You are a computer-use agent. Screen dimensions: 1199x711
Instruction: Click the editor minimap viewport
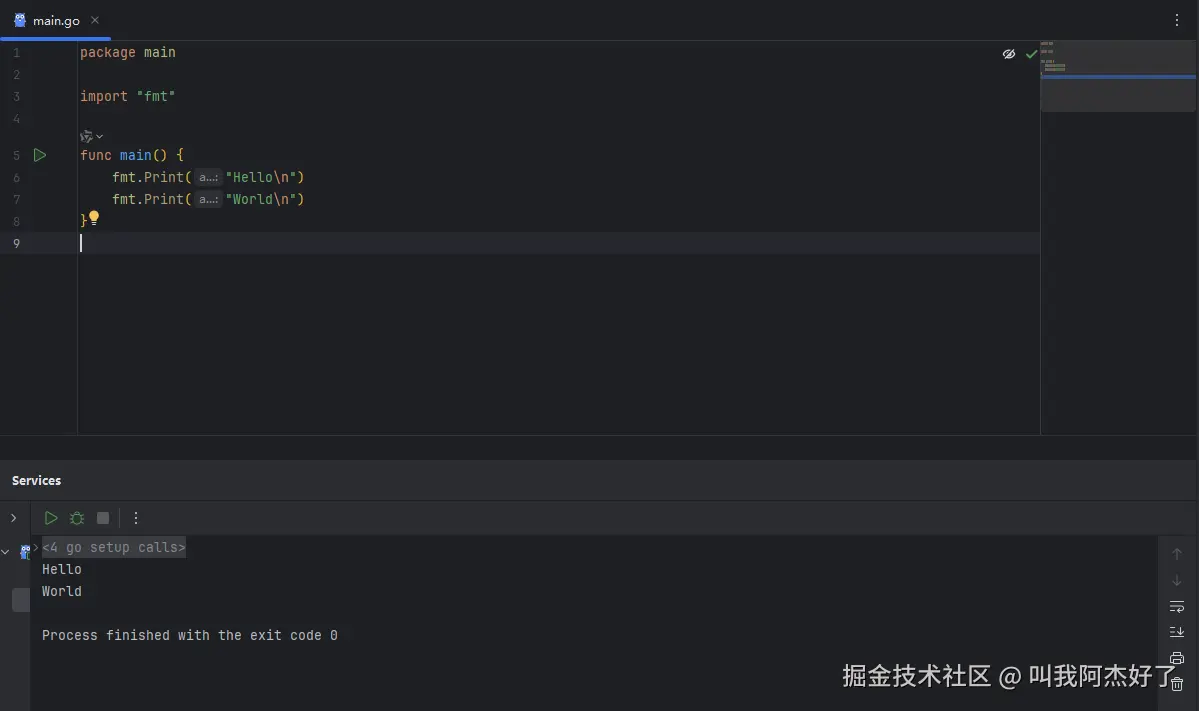(x=1117, y=76)
